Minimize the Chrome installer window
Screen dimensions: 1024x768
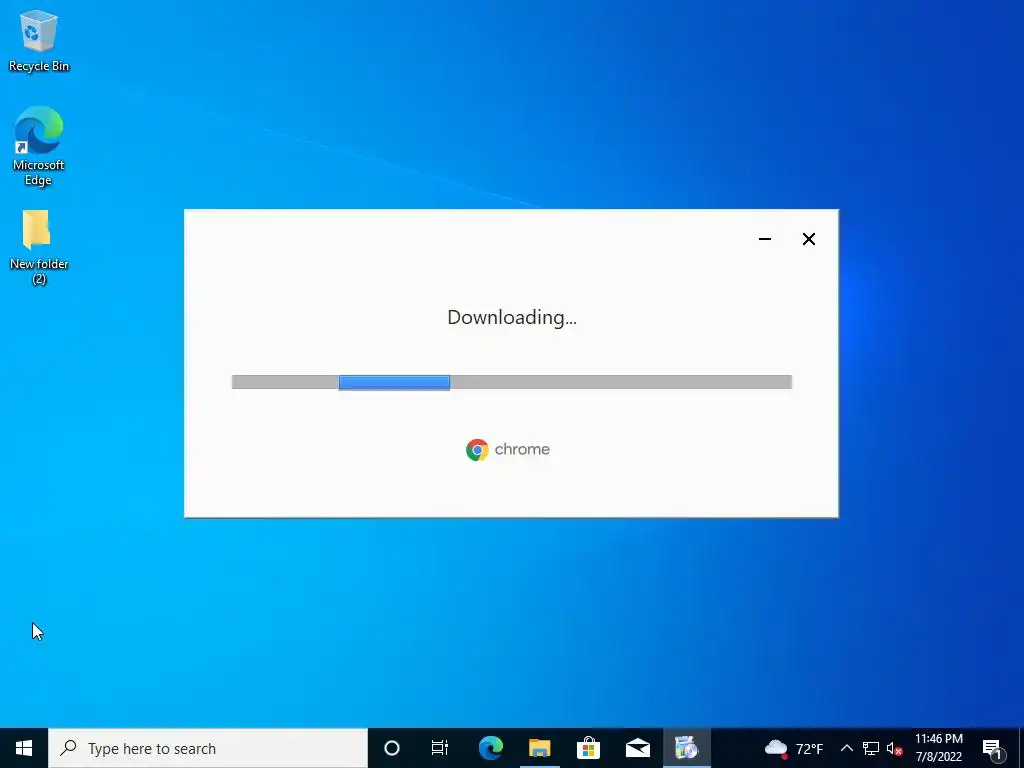pos(765,239)
